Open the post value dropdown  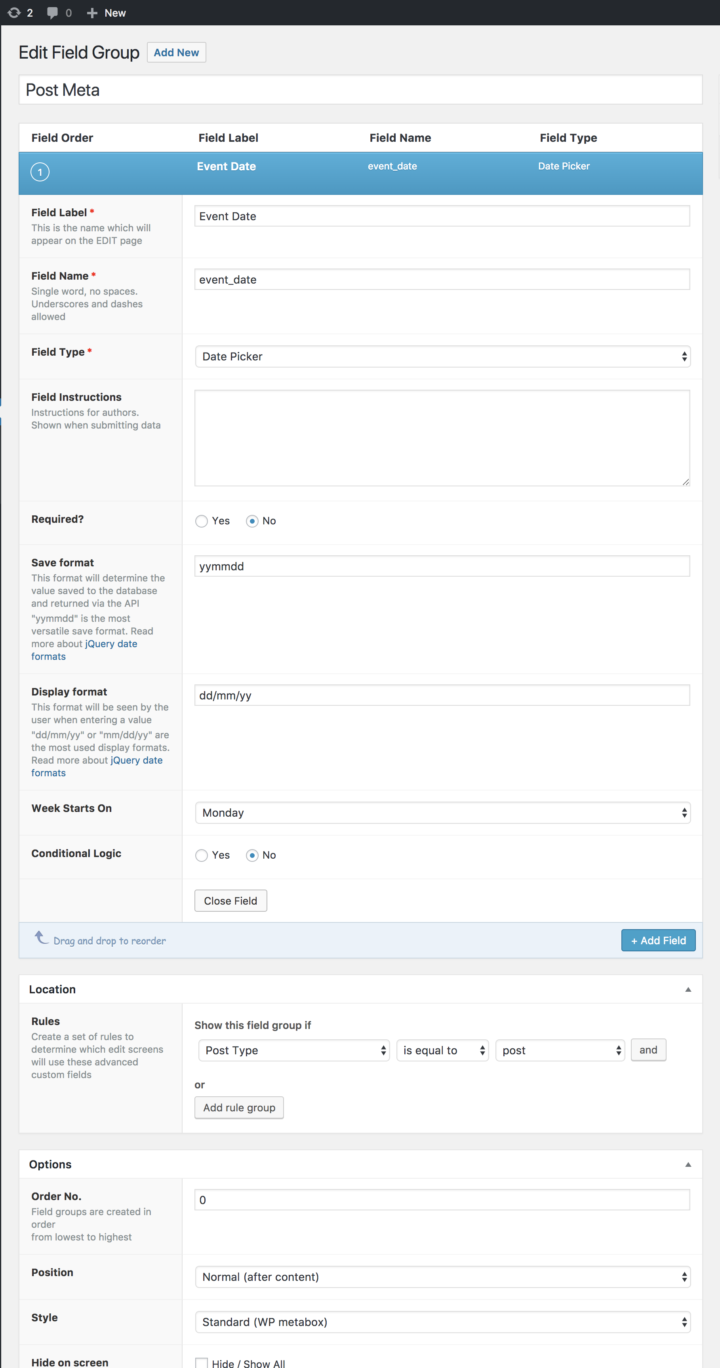click(x=561, y=1050)
